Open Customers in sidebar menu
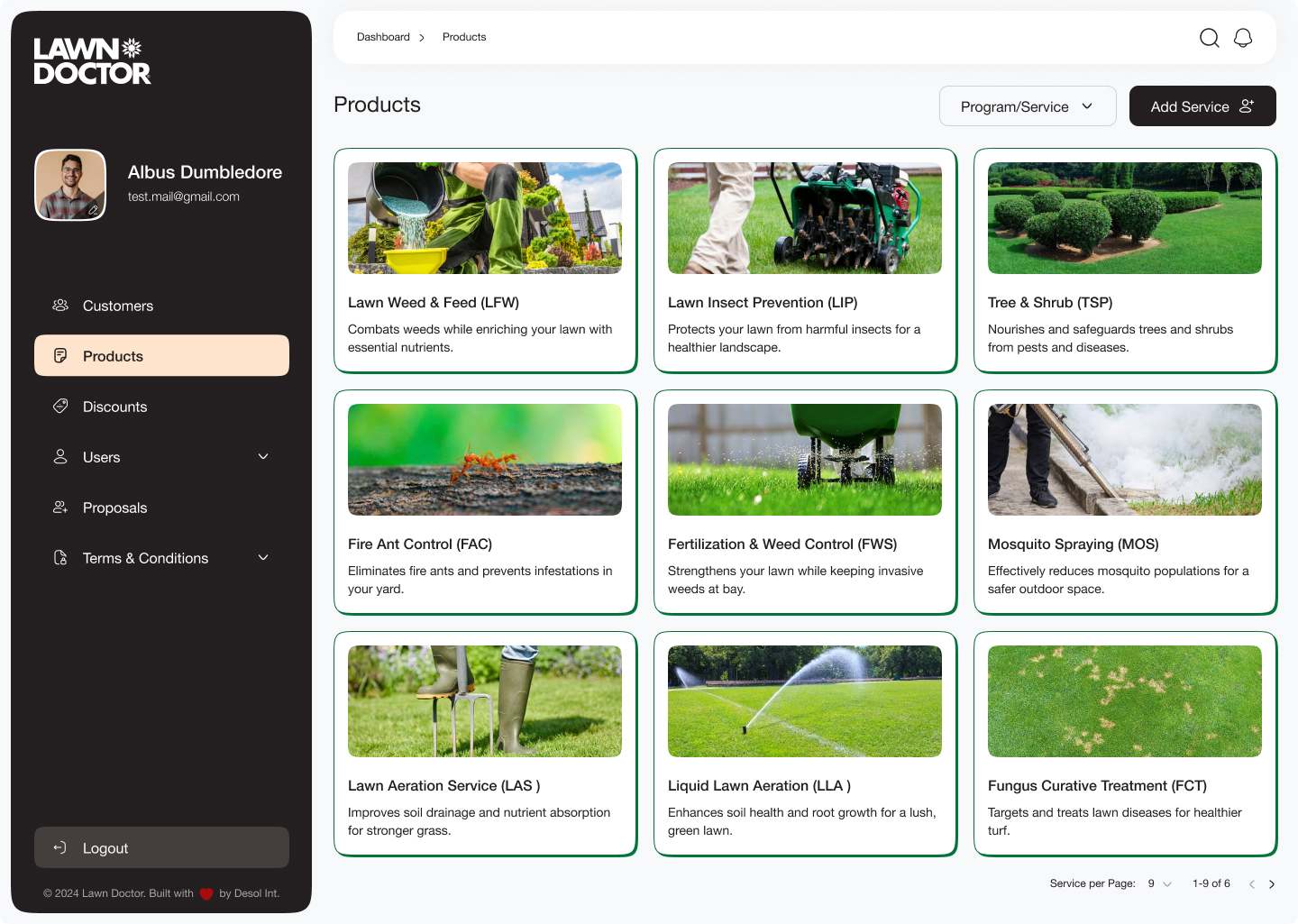 pos(161,306)
